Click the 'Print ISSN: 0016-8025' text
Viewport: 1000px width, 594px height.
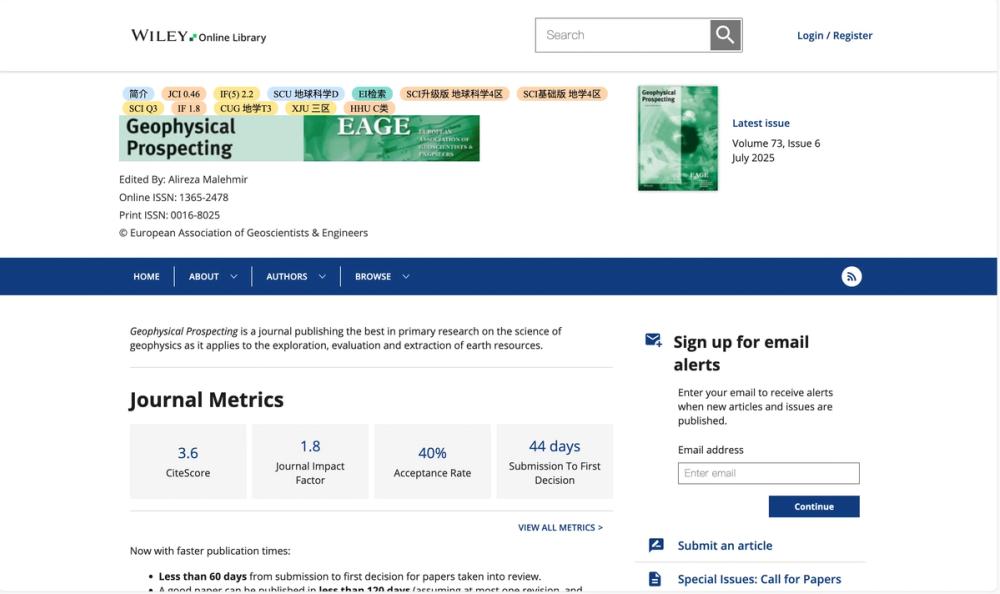coord(169,215)
